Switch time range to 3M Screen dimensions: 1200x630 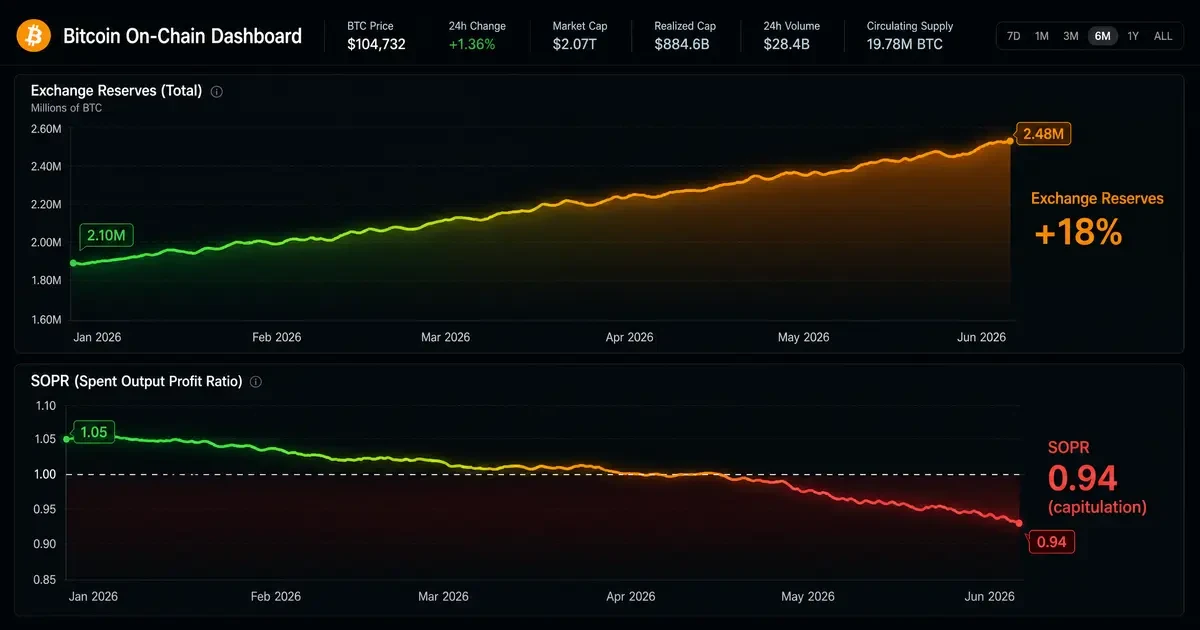(1071, 36)
